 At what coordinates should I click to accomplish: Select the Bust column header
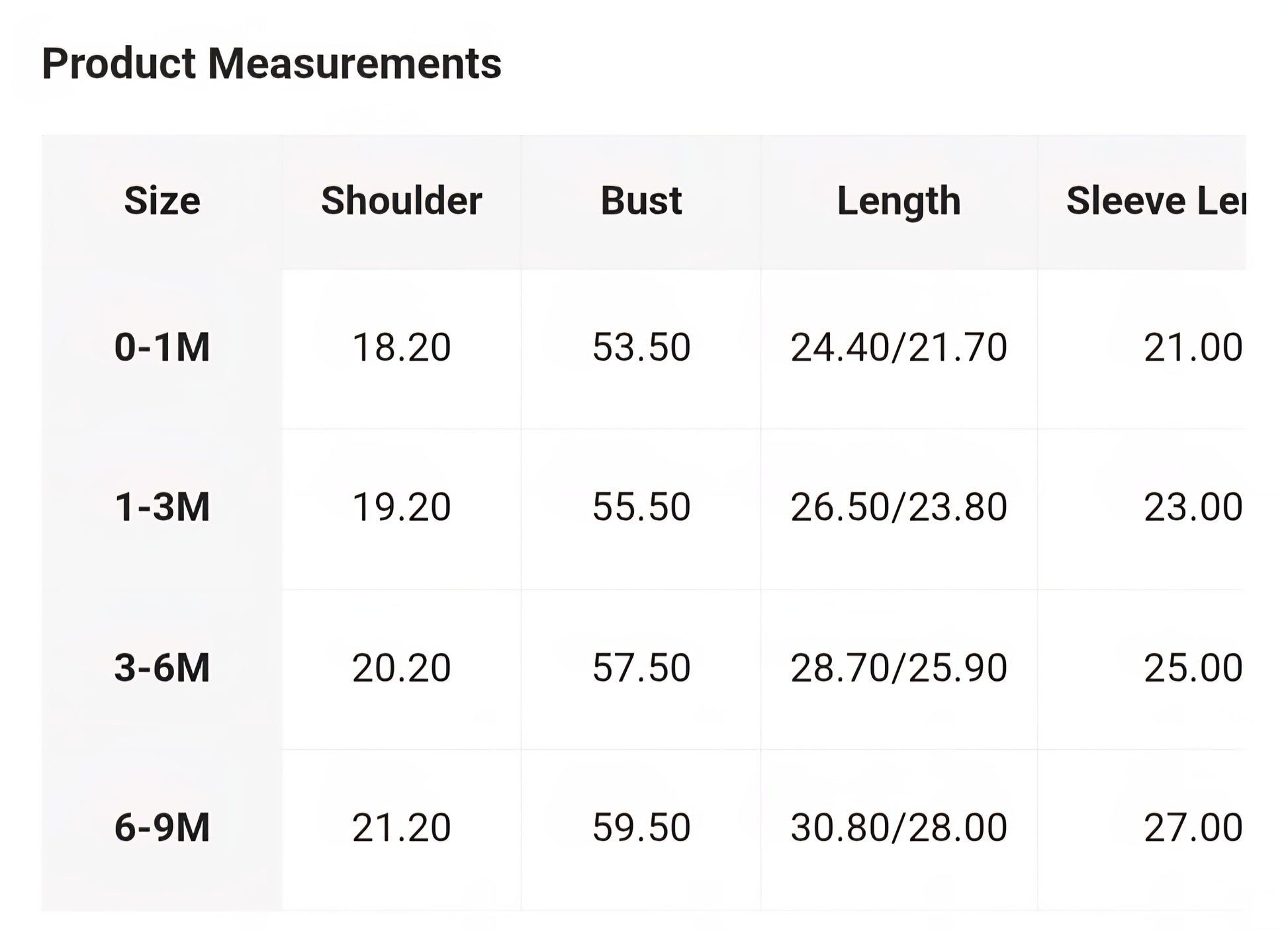[x=641, y=200]
